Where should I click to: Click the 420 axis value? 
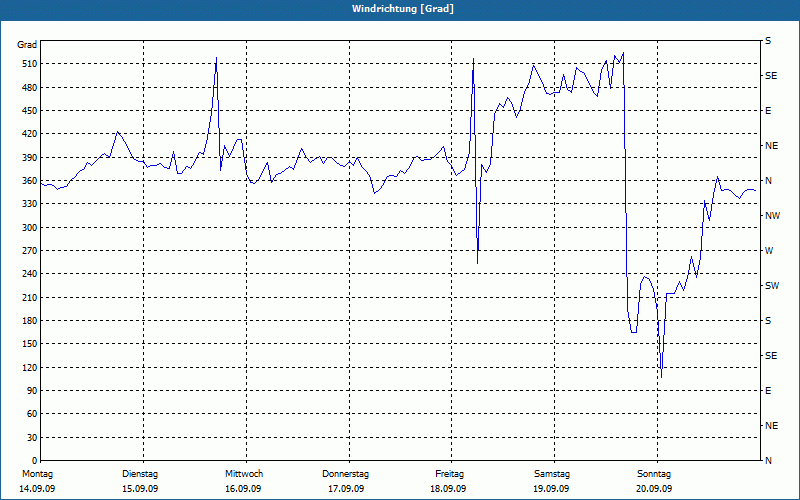(30, 134)
